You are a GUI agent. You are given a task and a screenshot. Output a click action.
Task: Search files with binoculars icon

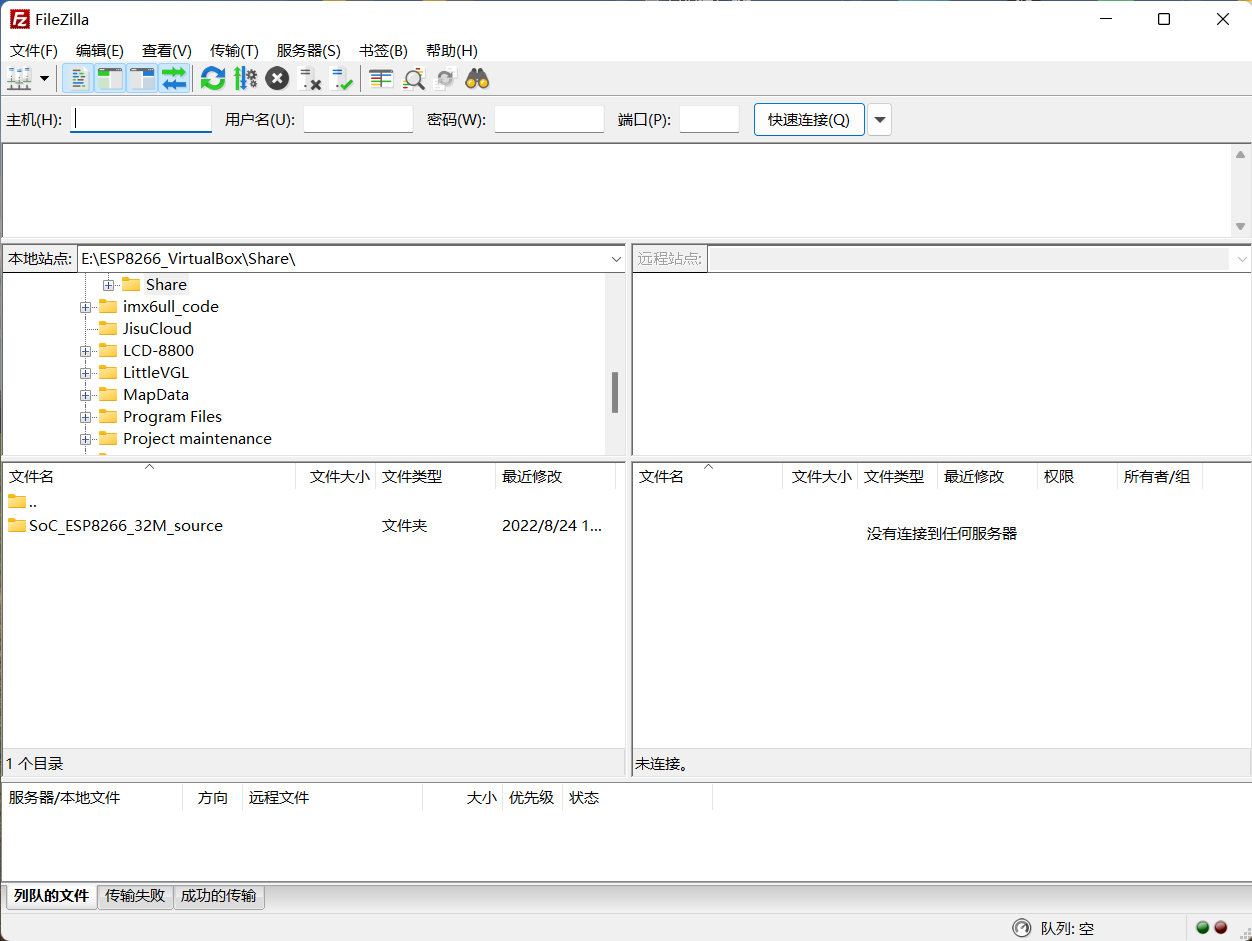pyautogui.click(x=477, y=78)
